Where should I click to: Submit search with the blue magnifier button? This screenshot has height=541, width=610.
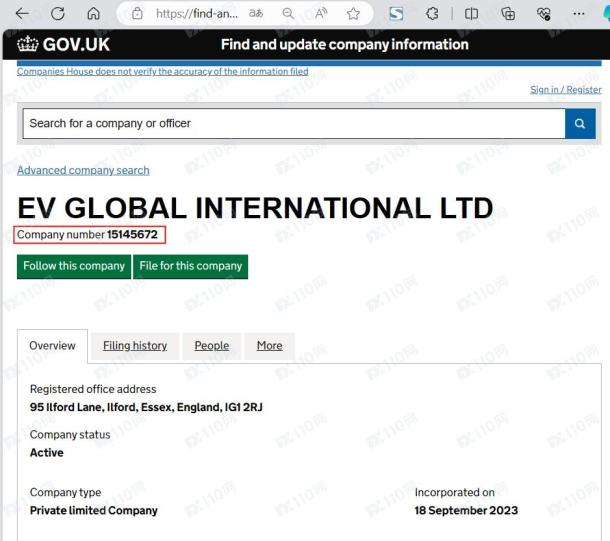[580, 124]
